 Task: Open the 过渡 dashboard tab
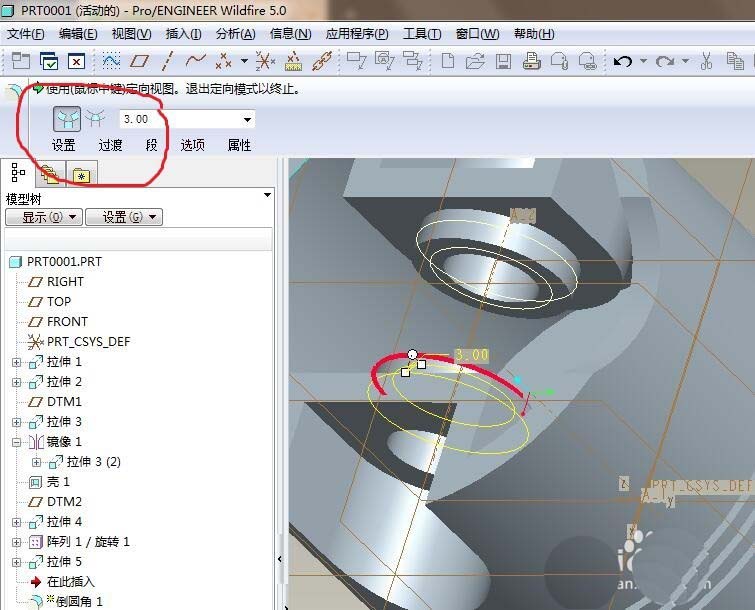tap(110, 145)
